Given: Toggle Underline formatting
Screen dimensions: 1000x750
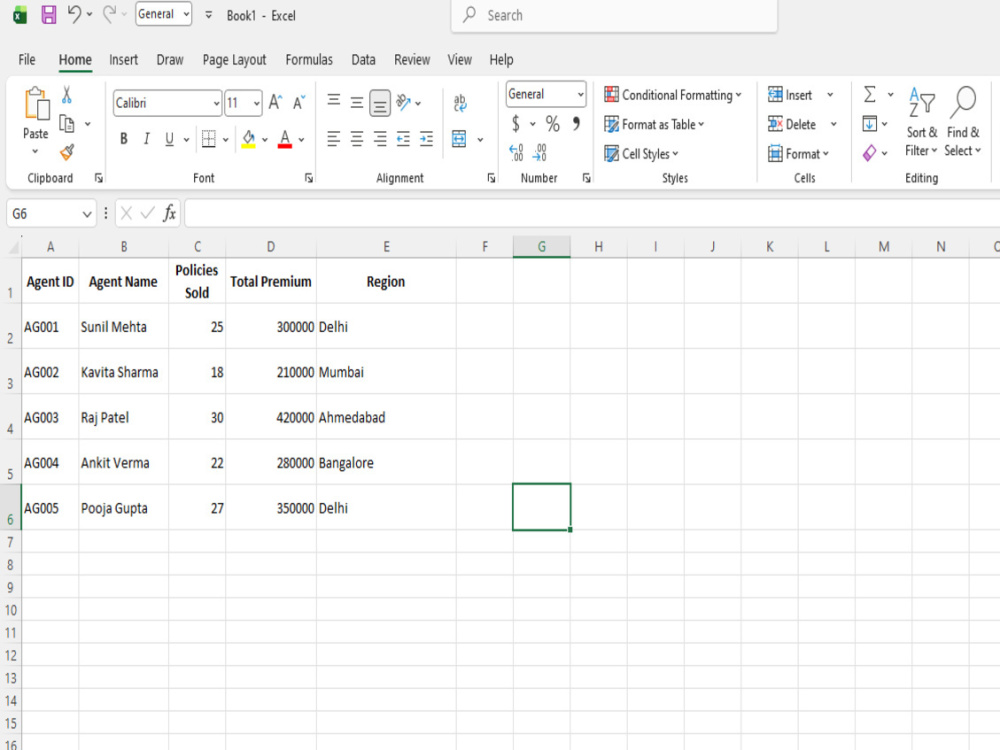Looking at the screenshot, I should (x=169, y=139).
